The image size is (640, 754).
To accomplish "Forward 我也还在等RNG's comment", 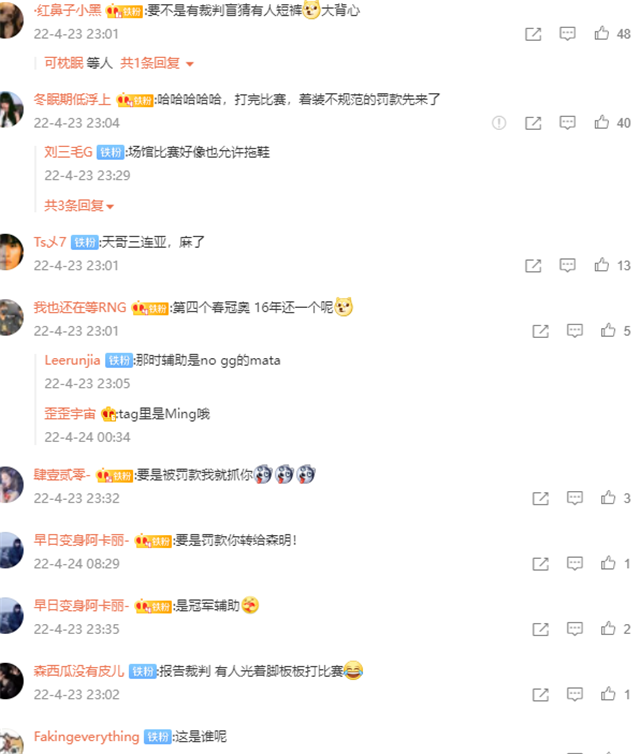I will coord(540,331).
